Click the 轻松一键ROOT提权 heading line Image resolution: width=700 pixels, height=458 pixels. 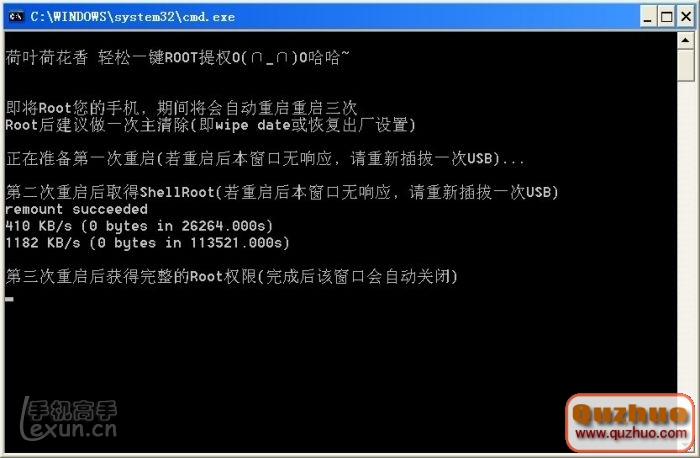pyautogui.click(x=177, y=58)
